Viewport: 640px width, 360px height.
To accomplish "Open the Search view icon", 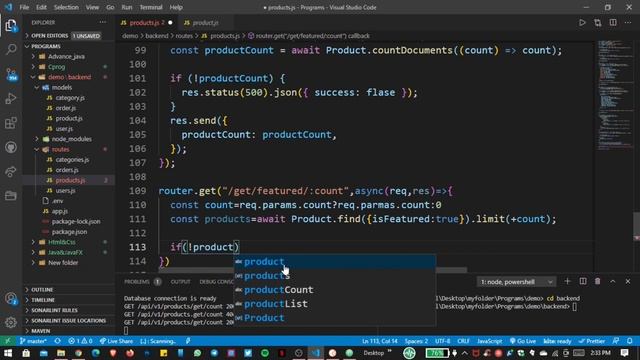I will [x=11, y=49].
